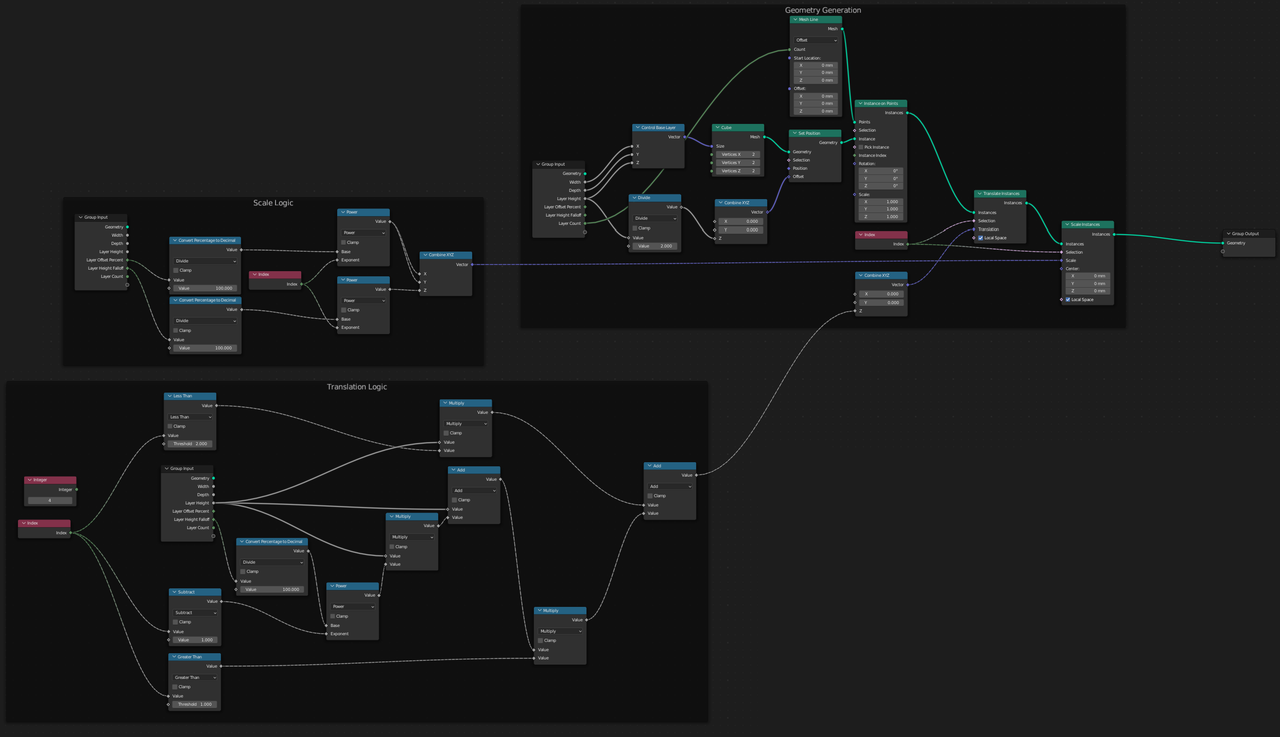Click the Instances output socket on Scale Instances
The width and height of the screenshot is (1280, 737).
[x=1114, y=234]
